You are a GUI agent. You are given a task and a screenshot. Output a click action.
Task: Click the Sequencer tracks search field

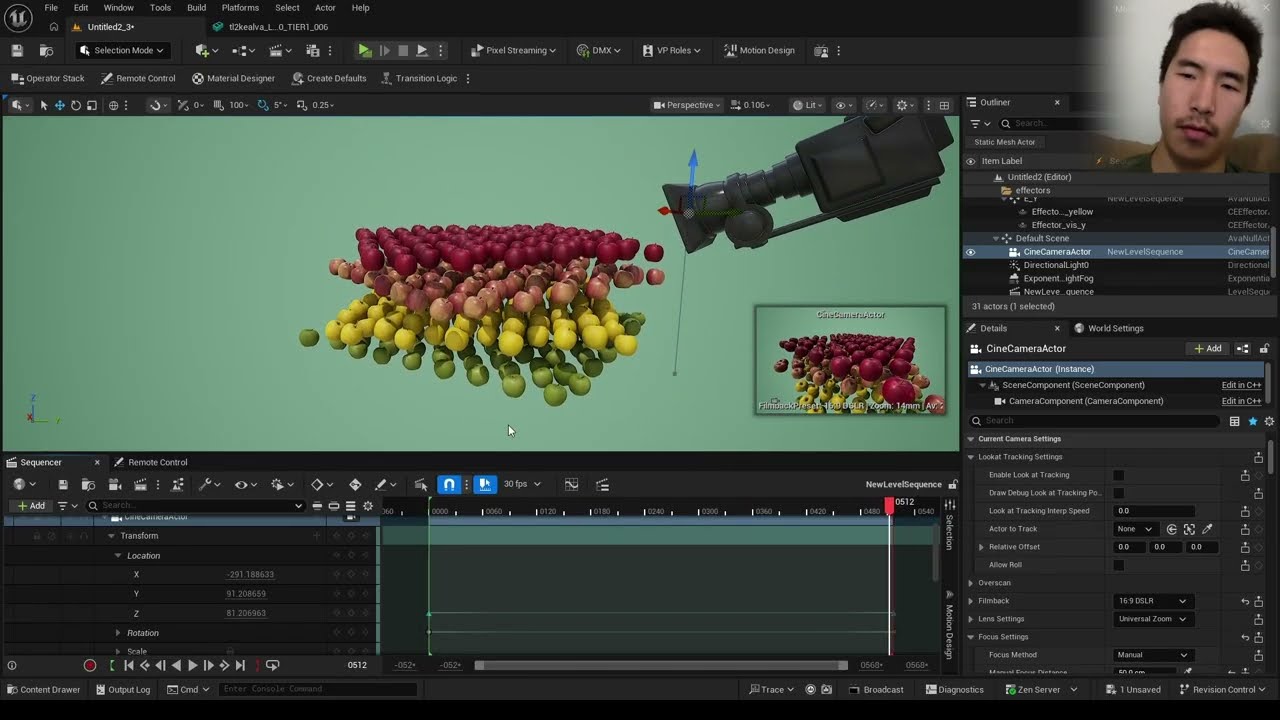[195, 506]
